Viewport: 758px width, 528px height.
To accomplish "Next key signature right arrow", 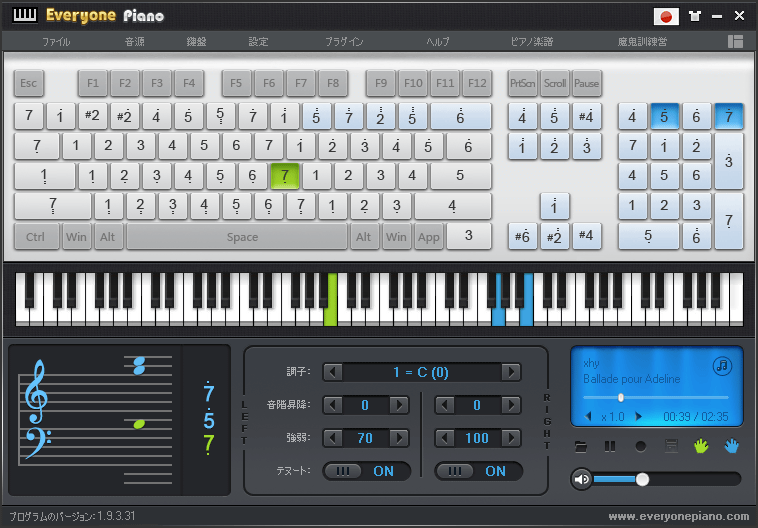I will [x=511, y=372].
